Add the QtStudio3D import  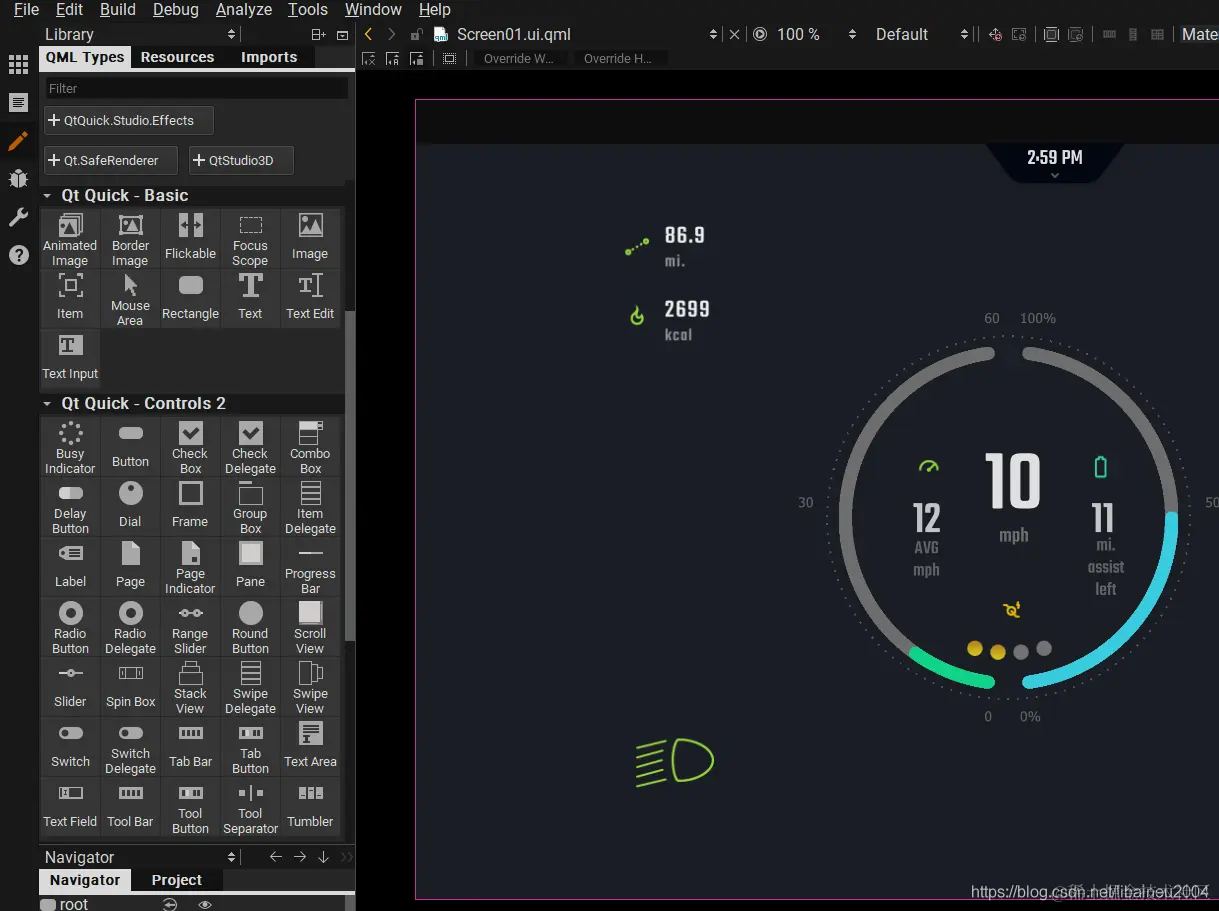coord(241,160)
